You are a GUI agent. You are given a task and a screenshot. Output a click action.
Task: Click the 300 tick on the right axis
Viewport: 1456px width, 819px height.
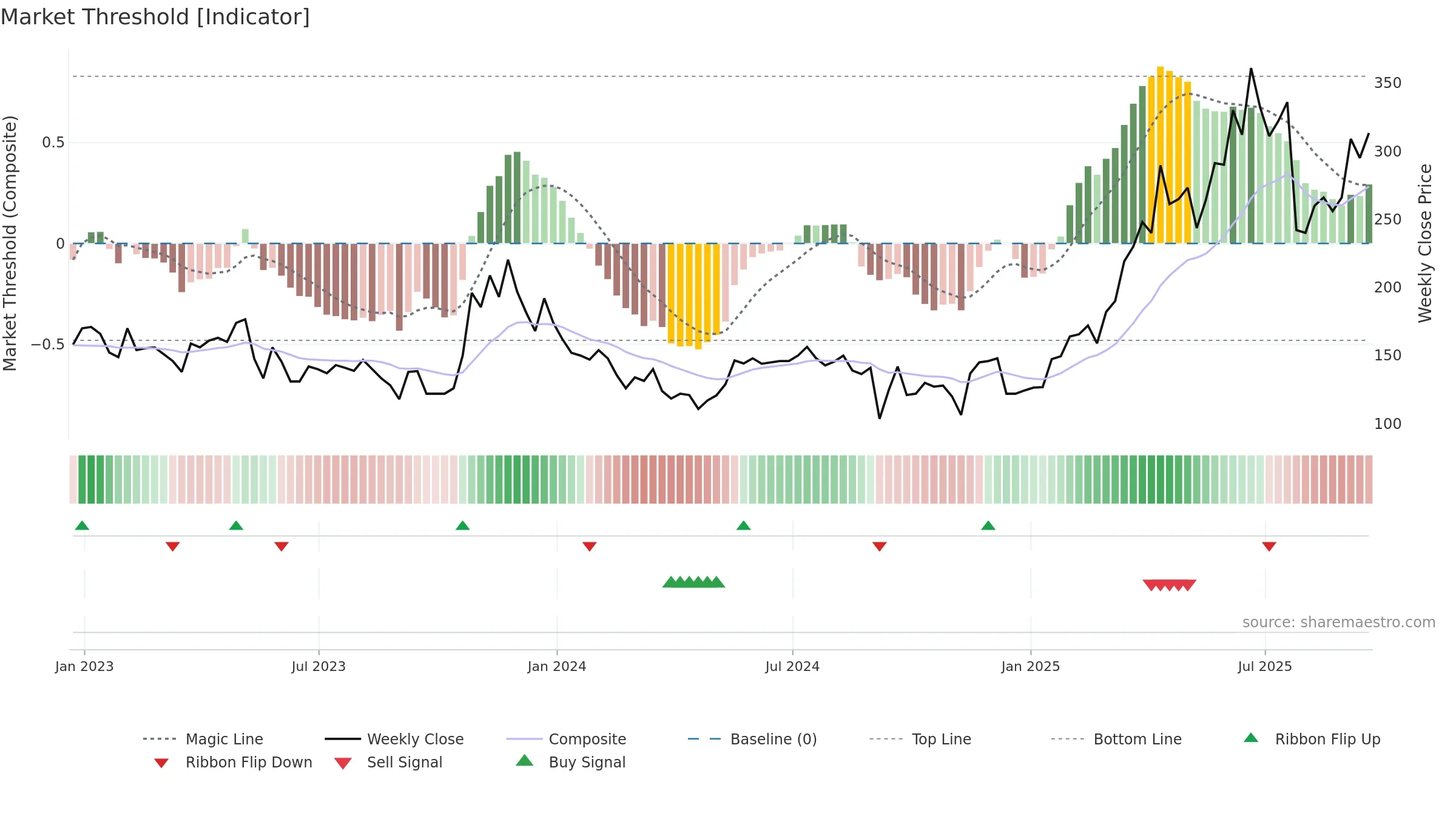pyautogui.click(x=1388, y=151)
